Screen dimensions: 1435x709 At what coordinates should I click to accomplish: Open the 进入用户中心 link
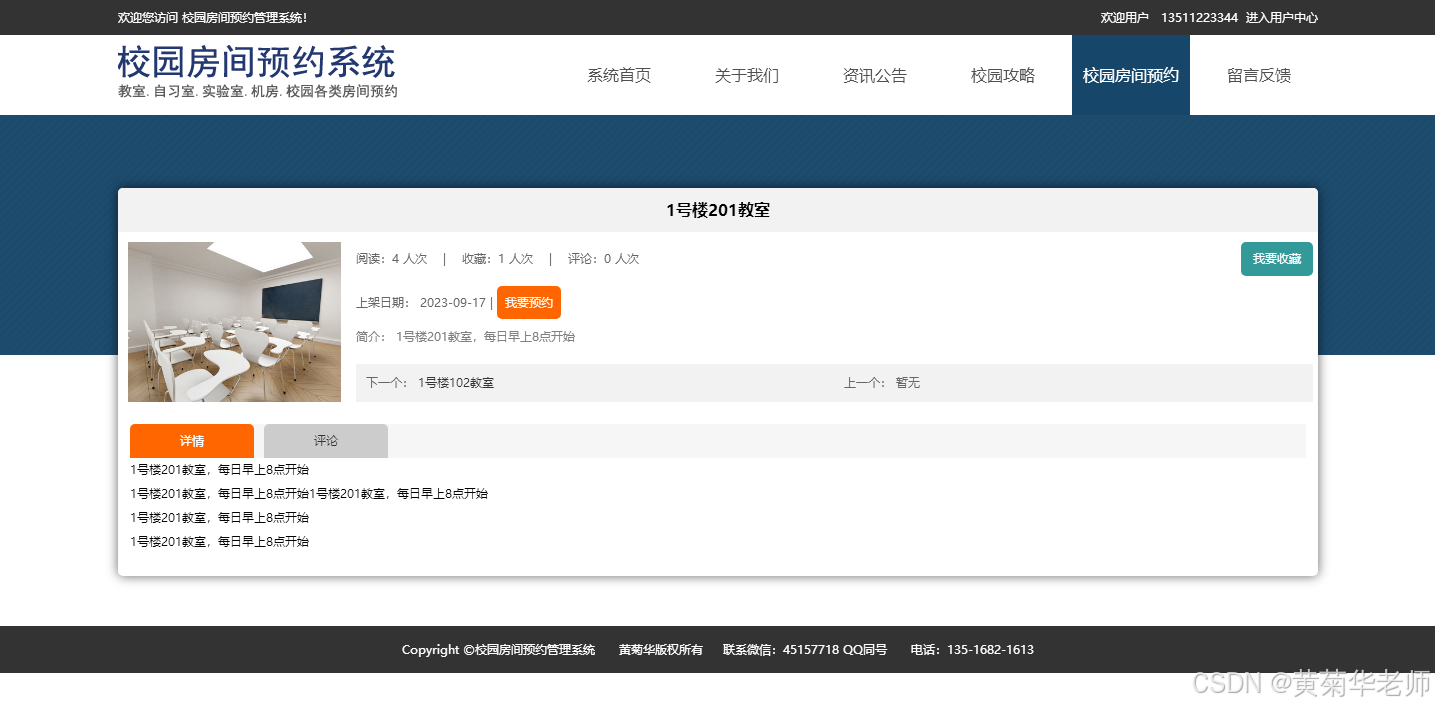1282,18
